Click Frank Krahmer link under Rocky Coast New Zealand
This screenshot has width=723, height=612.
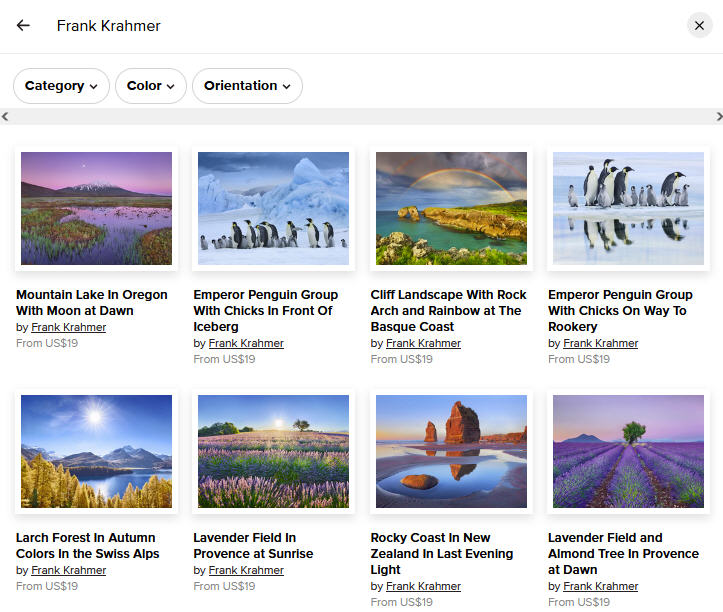(423, 586)
